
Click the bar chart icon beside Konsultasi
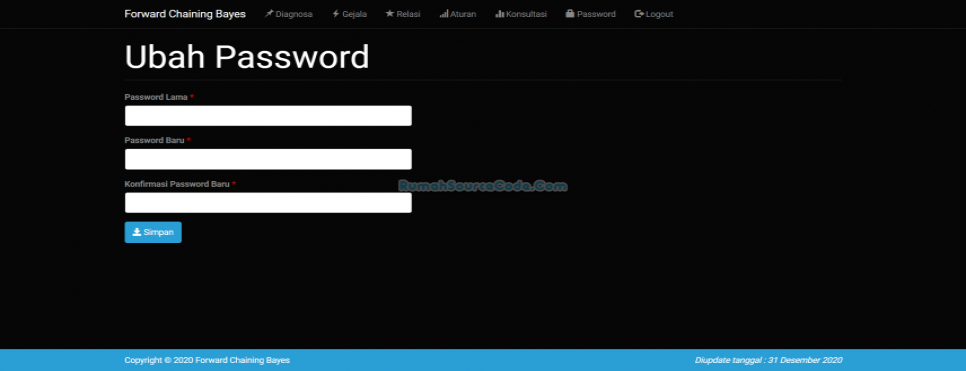pos(500,14)
